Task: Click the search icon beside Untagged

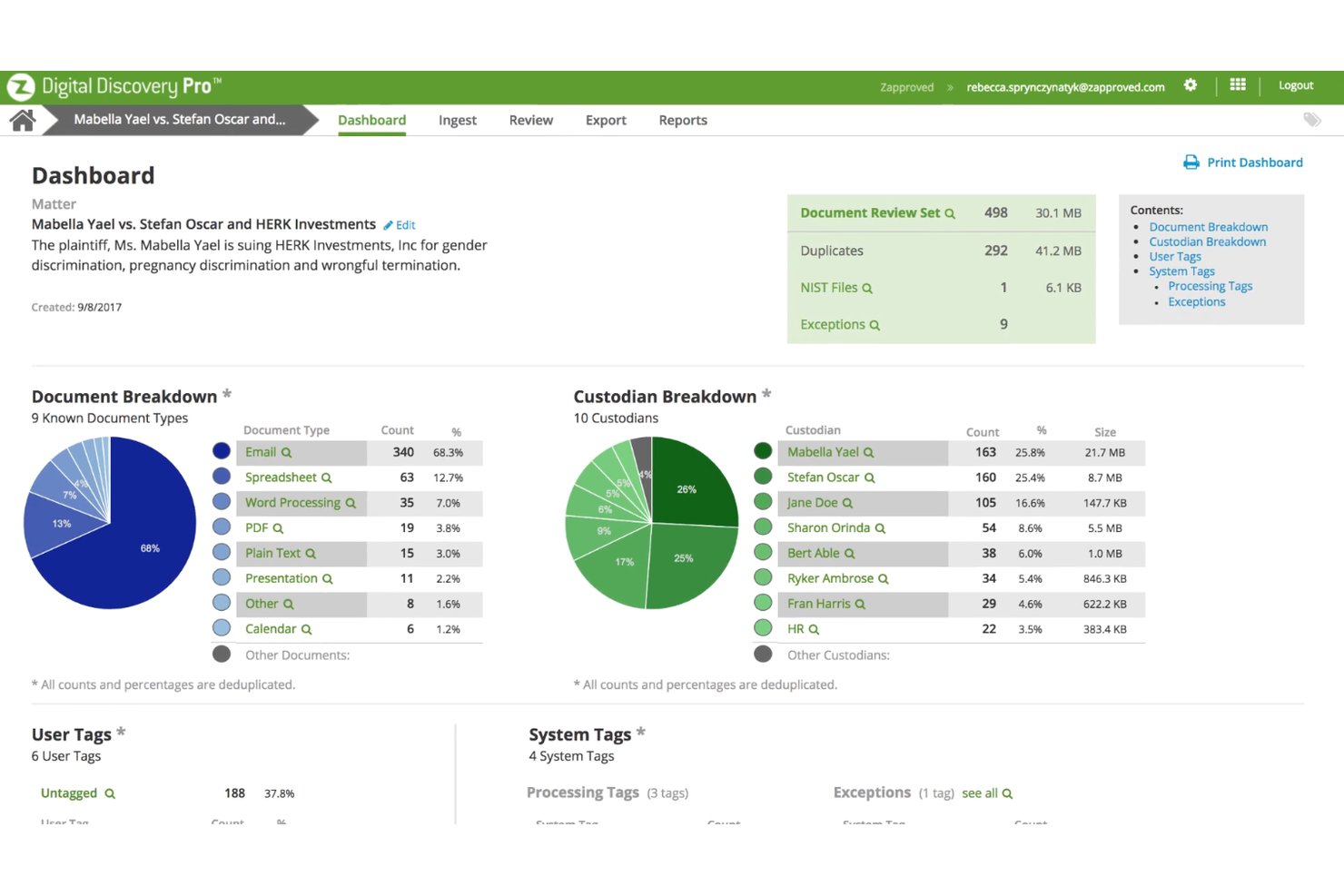Action: click(x=110, y=794)
